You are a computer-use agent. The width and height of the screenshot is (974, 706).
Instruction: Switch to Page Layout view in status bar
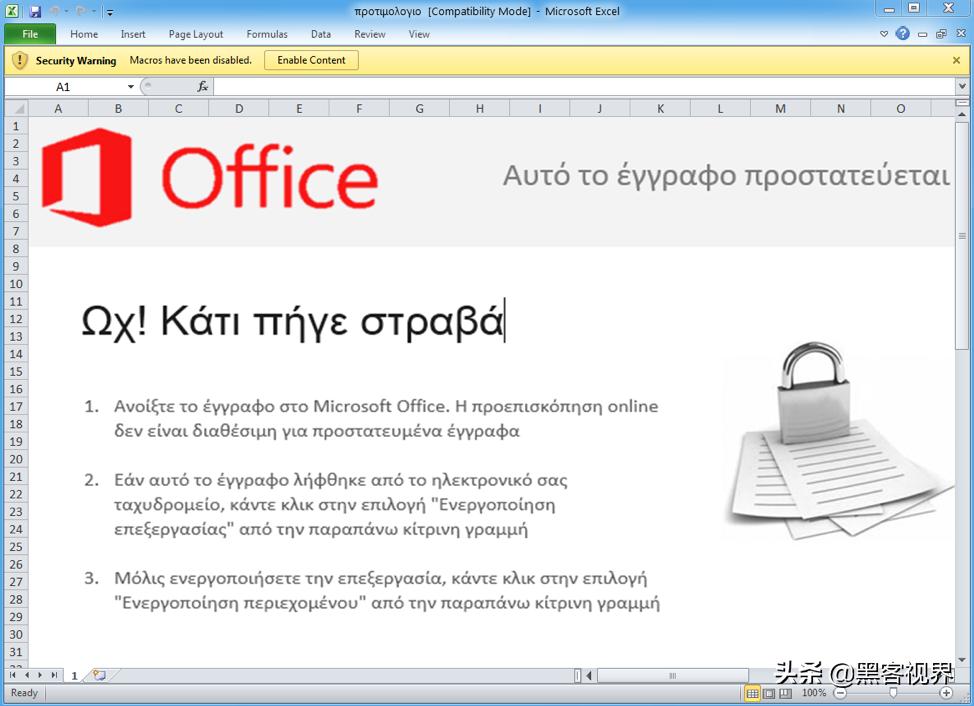point(769,693)
